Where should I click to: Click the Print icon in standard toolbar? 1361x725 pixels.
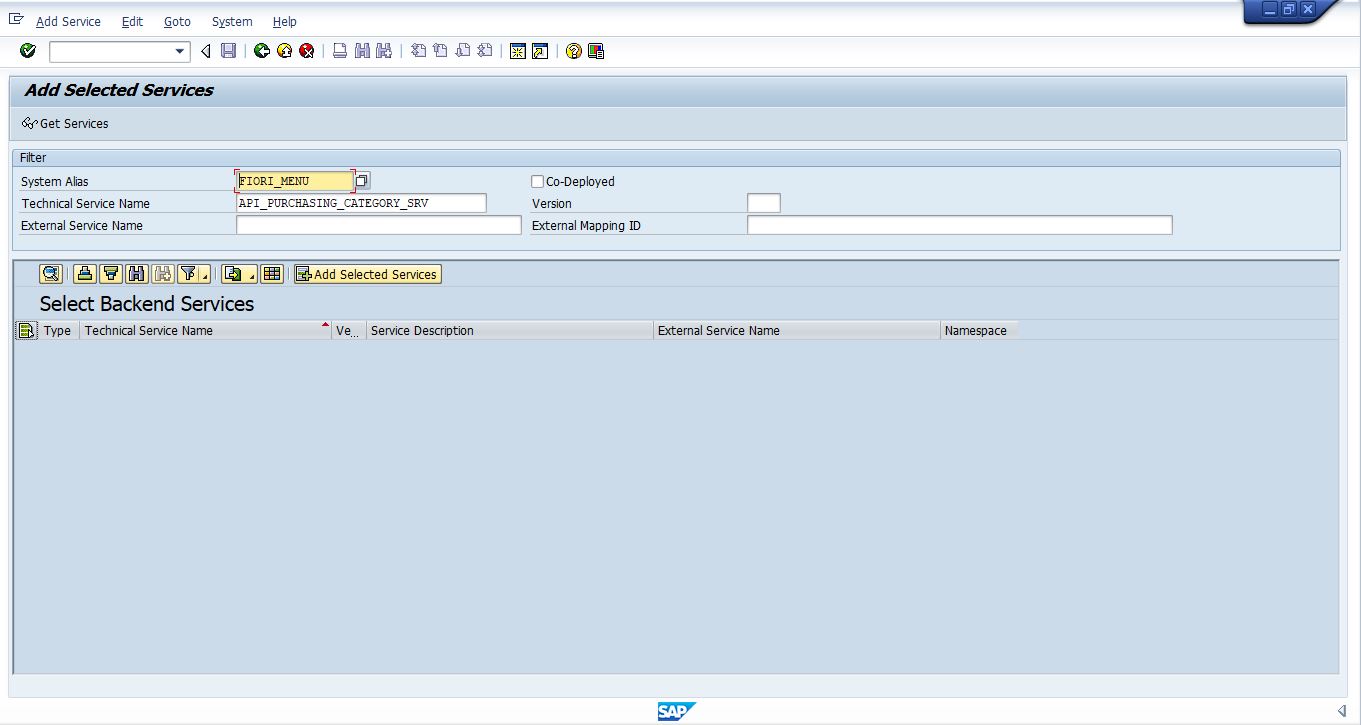(x=340, y=51)
